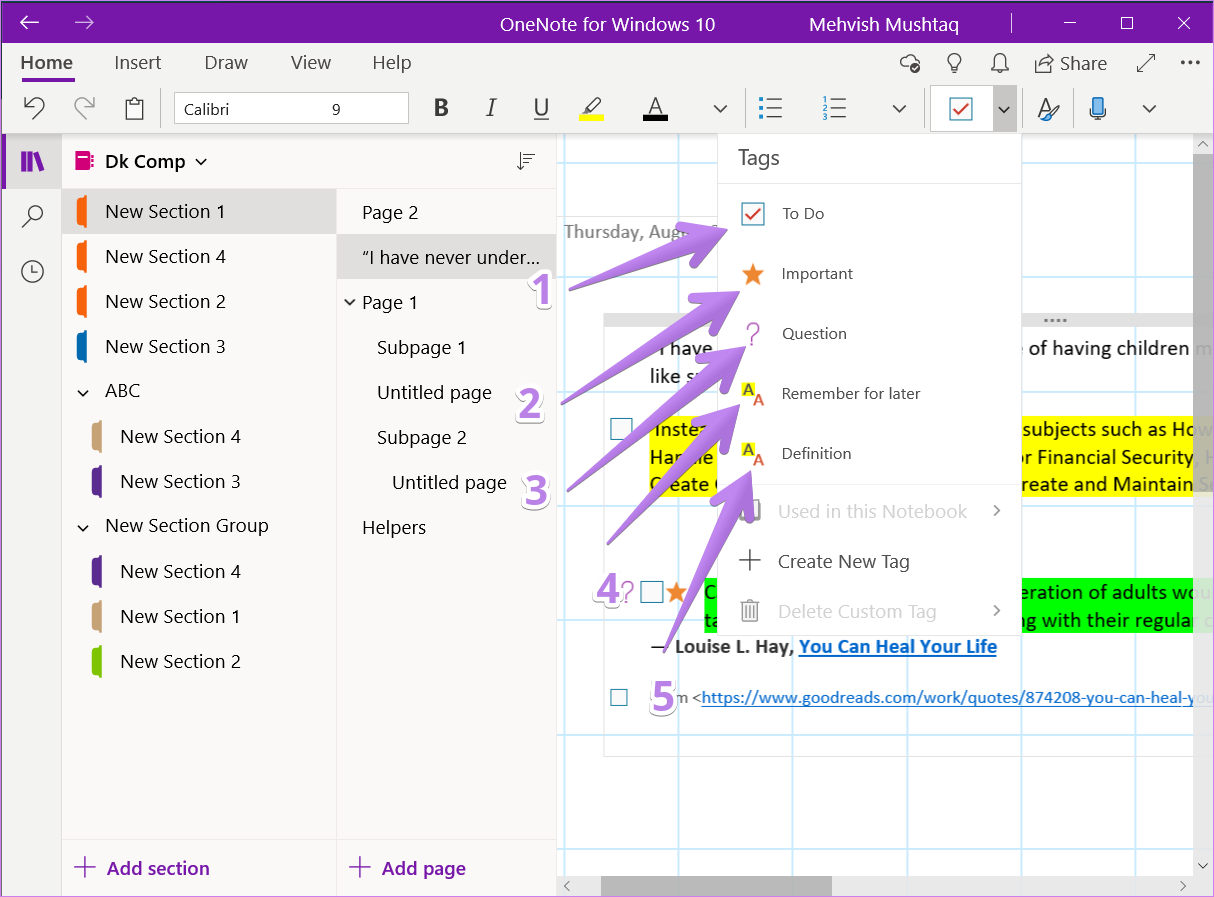Open page sorting options
The height and width of the screenshot is (897, 1214).
point(526,160)
